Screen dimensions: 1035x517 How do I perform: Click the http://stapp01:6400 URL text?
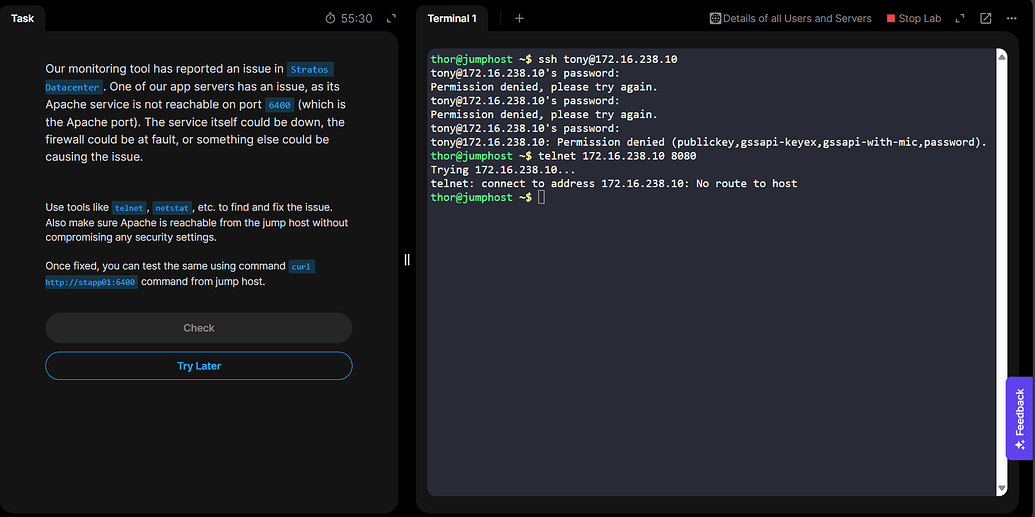click(91, 283)
